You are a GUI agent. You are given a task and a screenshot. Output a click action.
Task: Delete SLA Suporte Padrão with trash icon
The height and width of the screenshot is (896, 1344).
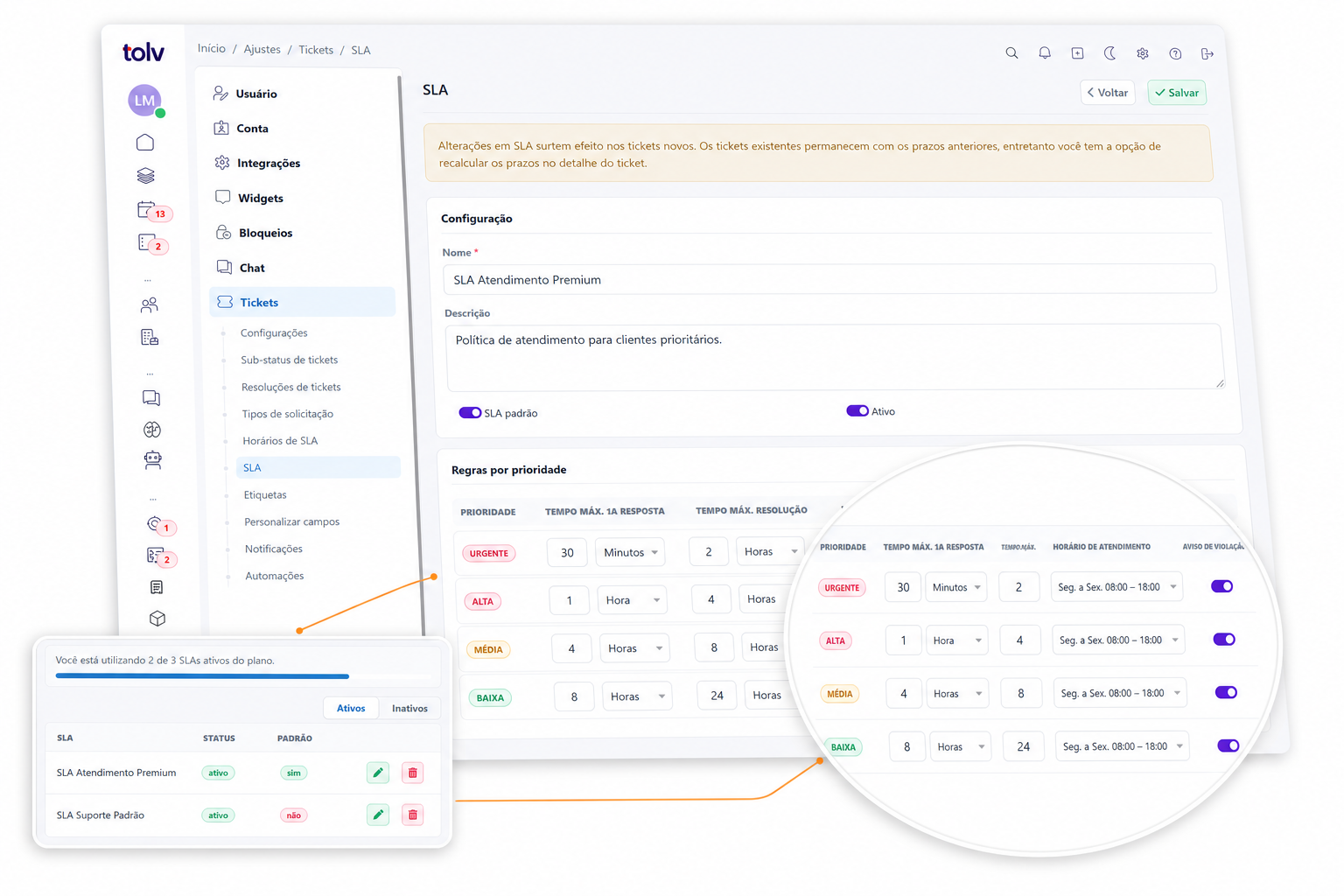(413, 815)
